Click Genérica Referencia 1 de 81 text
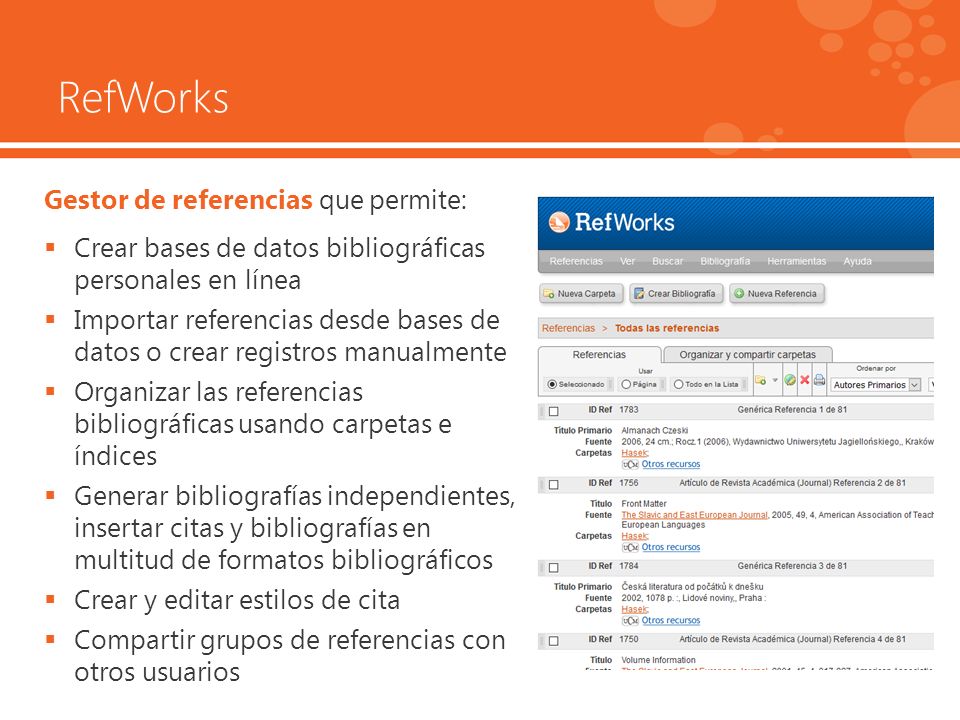This screenshot has width=960, height=720. (x=792, y=410)
